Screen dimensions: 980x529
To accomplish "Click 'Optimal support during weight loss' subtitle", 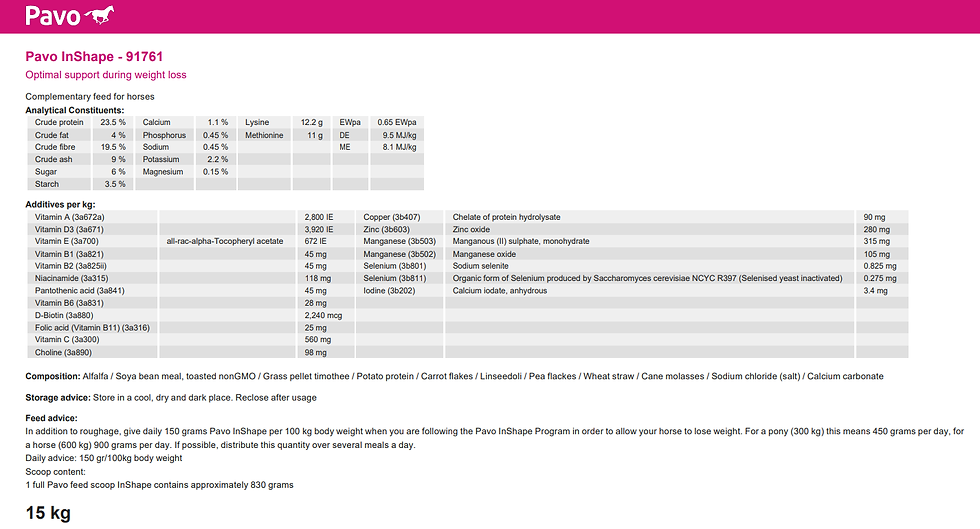I will pyautogui.click(x=106, y=74).
